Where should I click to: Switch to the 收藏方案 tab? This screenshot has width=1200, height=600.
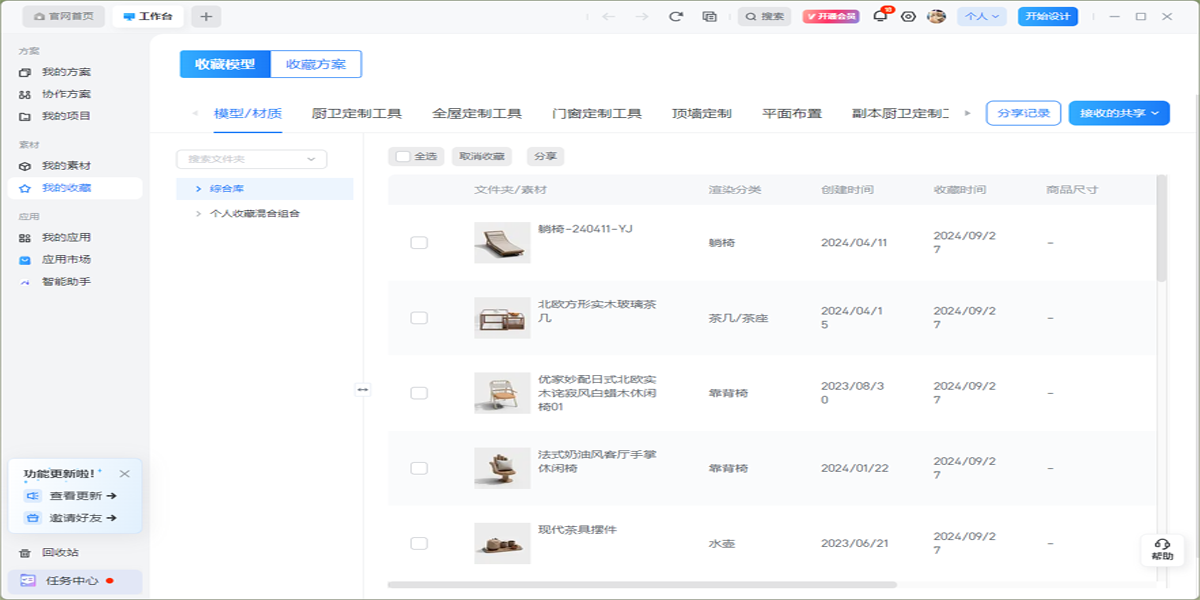coord(316,64)
